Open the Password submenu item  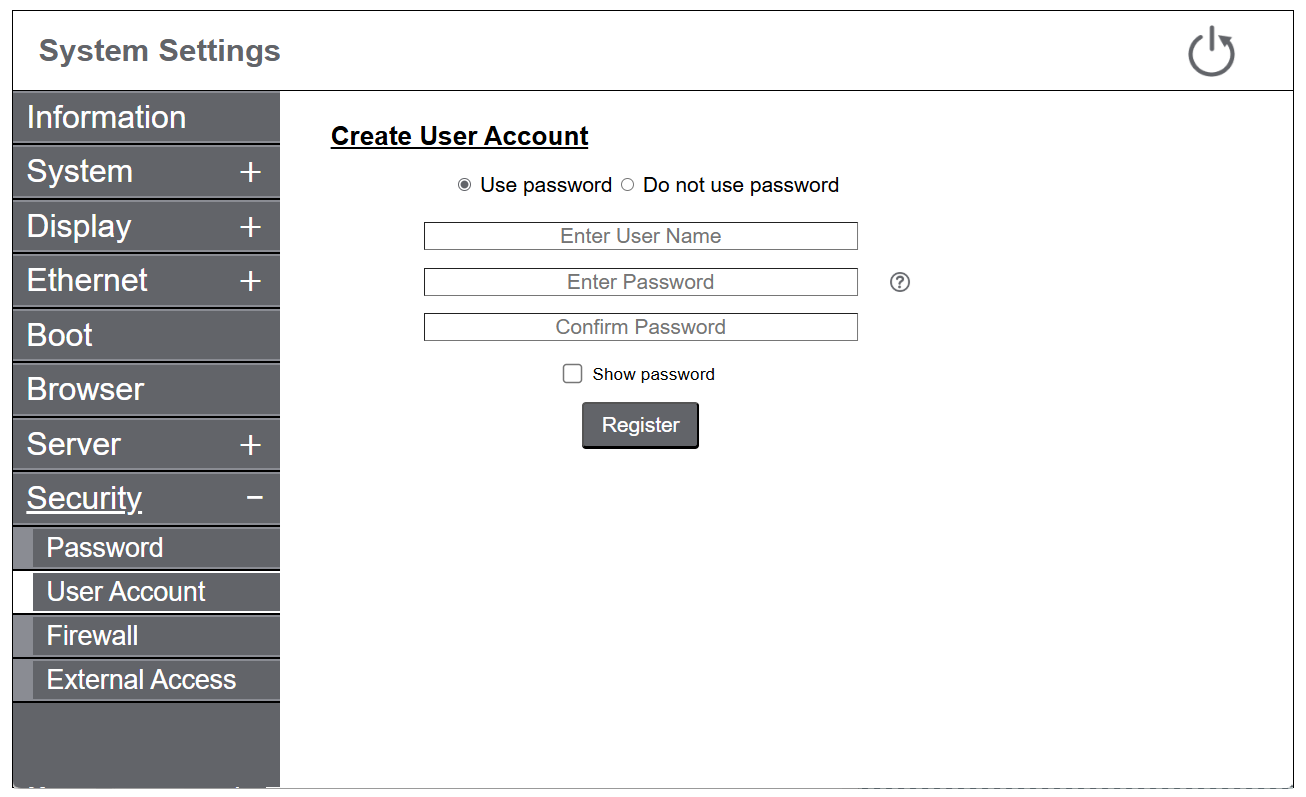(x=105, y=548)
